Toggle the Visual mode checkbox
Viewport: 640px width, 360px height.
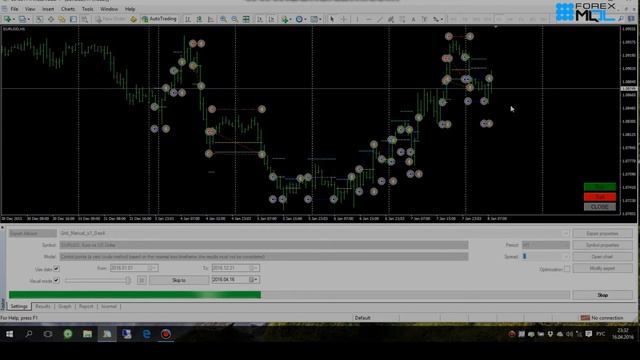tap(56, 280)
